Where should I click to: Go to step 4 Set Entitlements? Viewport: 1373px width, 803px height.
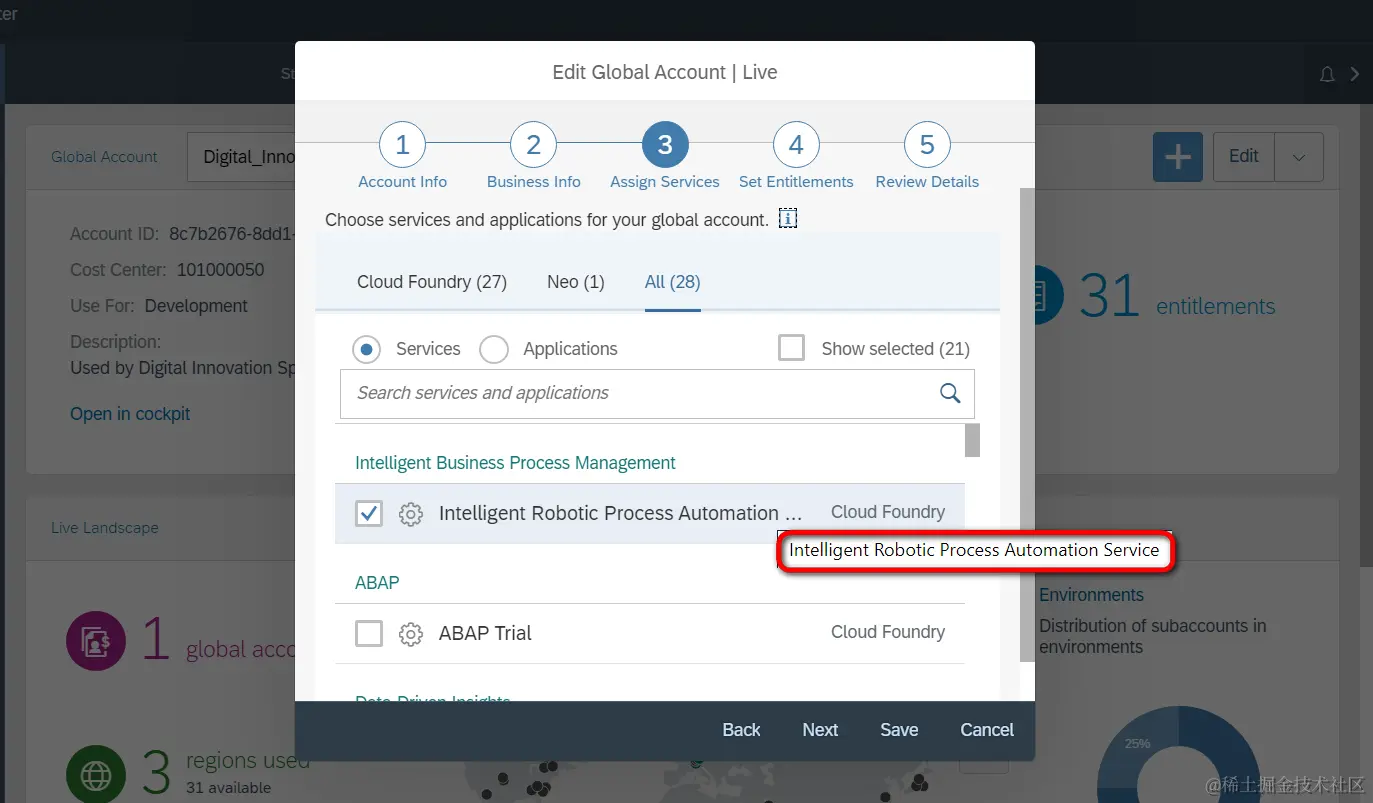[796, 146]
